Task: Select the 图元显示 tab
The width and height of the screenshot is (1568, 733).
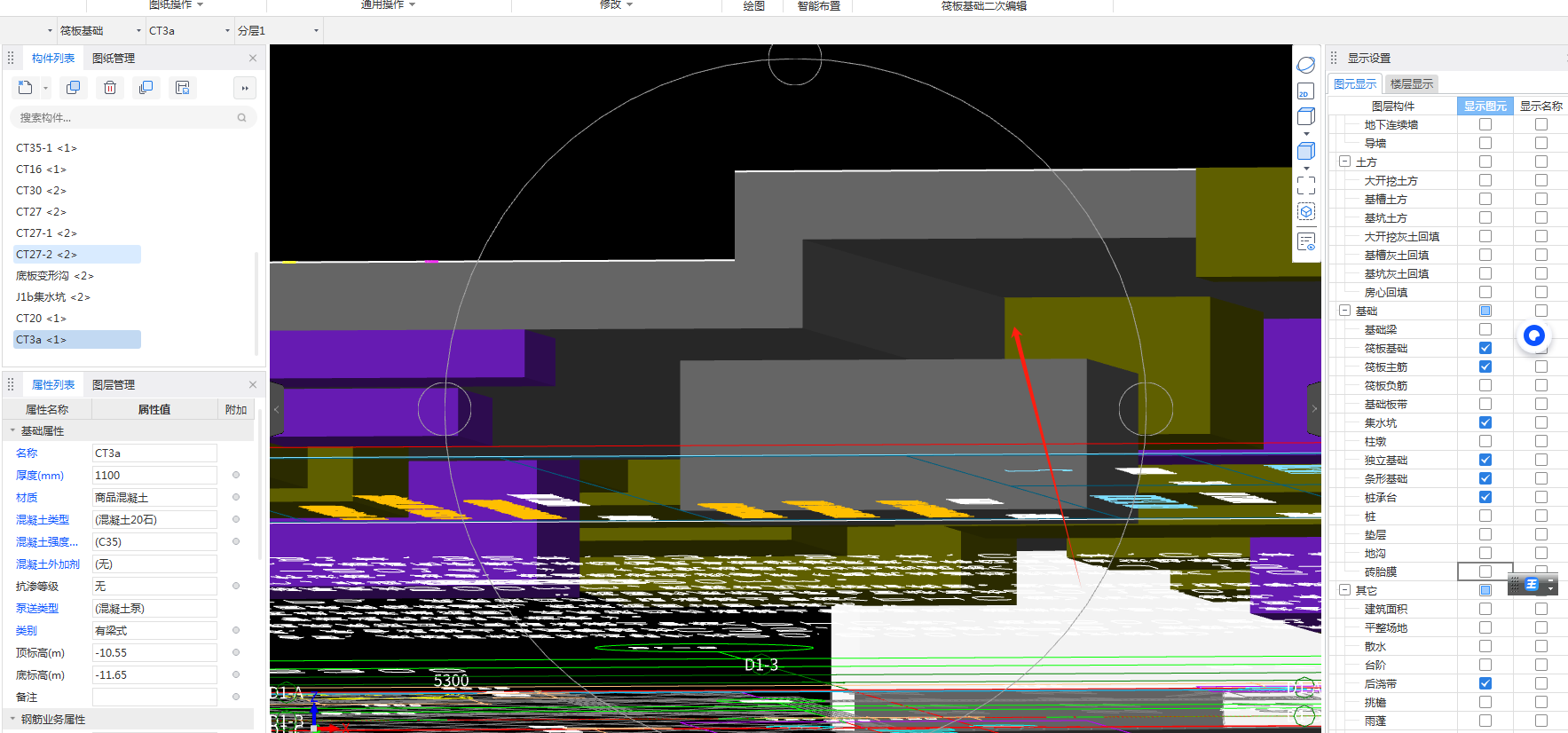Action: (1355, 84)
